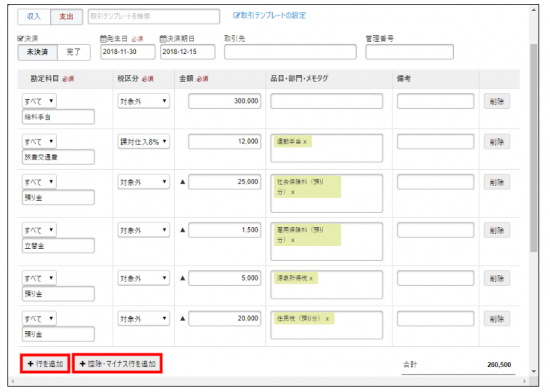This screenshot has height=392, width=550.
Task: Remove 雇用保険料（預り分）tag via x
Action: (x=293, y=240)
